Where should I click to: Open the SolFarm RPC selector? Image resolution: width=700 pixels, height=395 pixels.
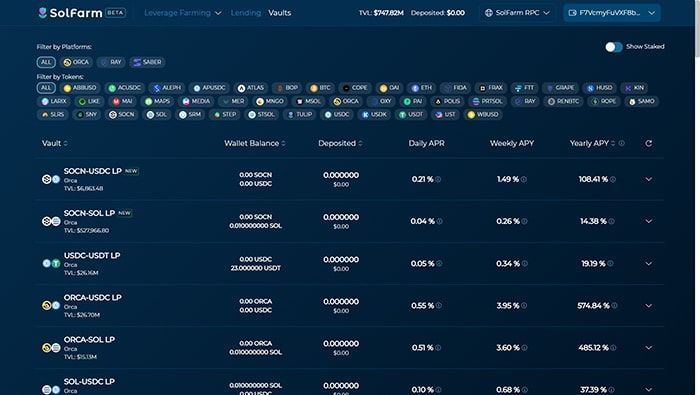[x=517, y=13]
